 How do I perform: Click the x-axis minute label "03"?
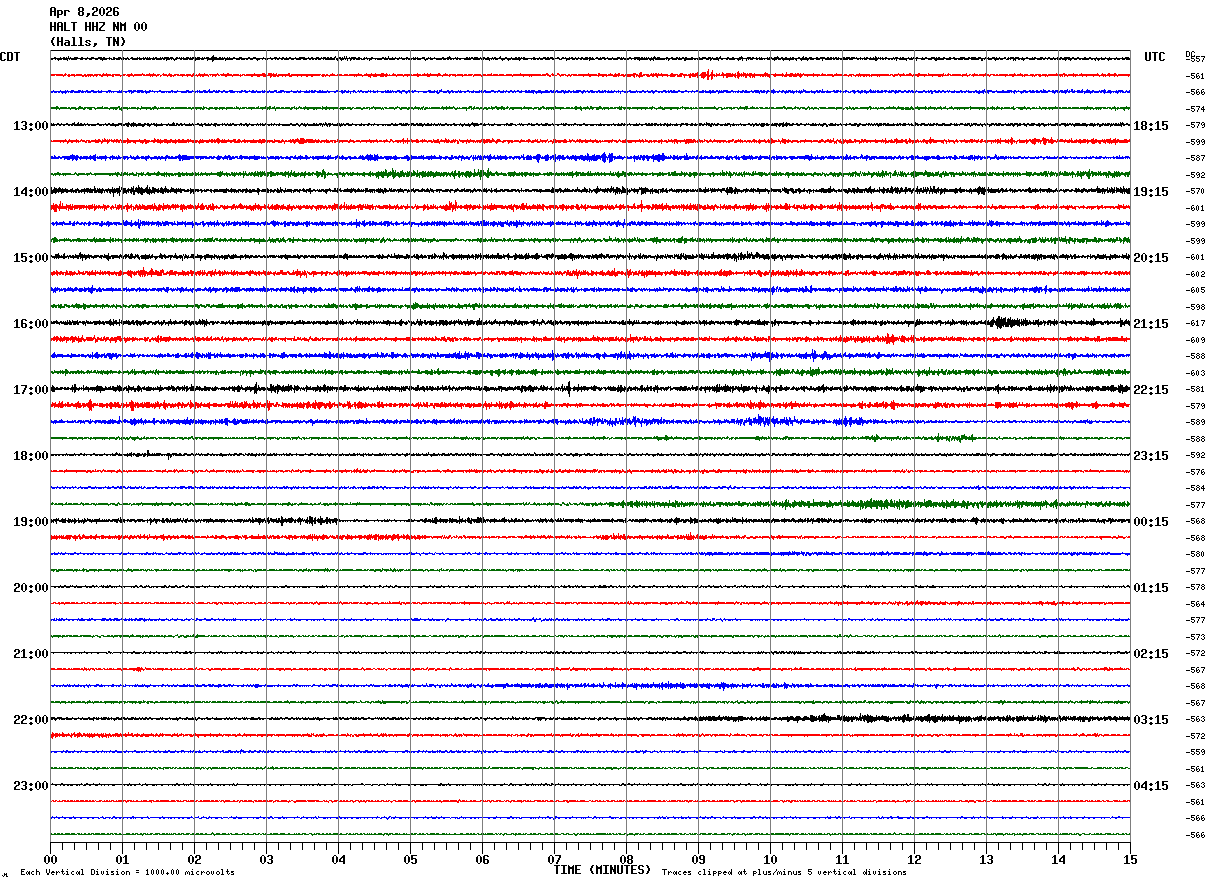266,859
